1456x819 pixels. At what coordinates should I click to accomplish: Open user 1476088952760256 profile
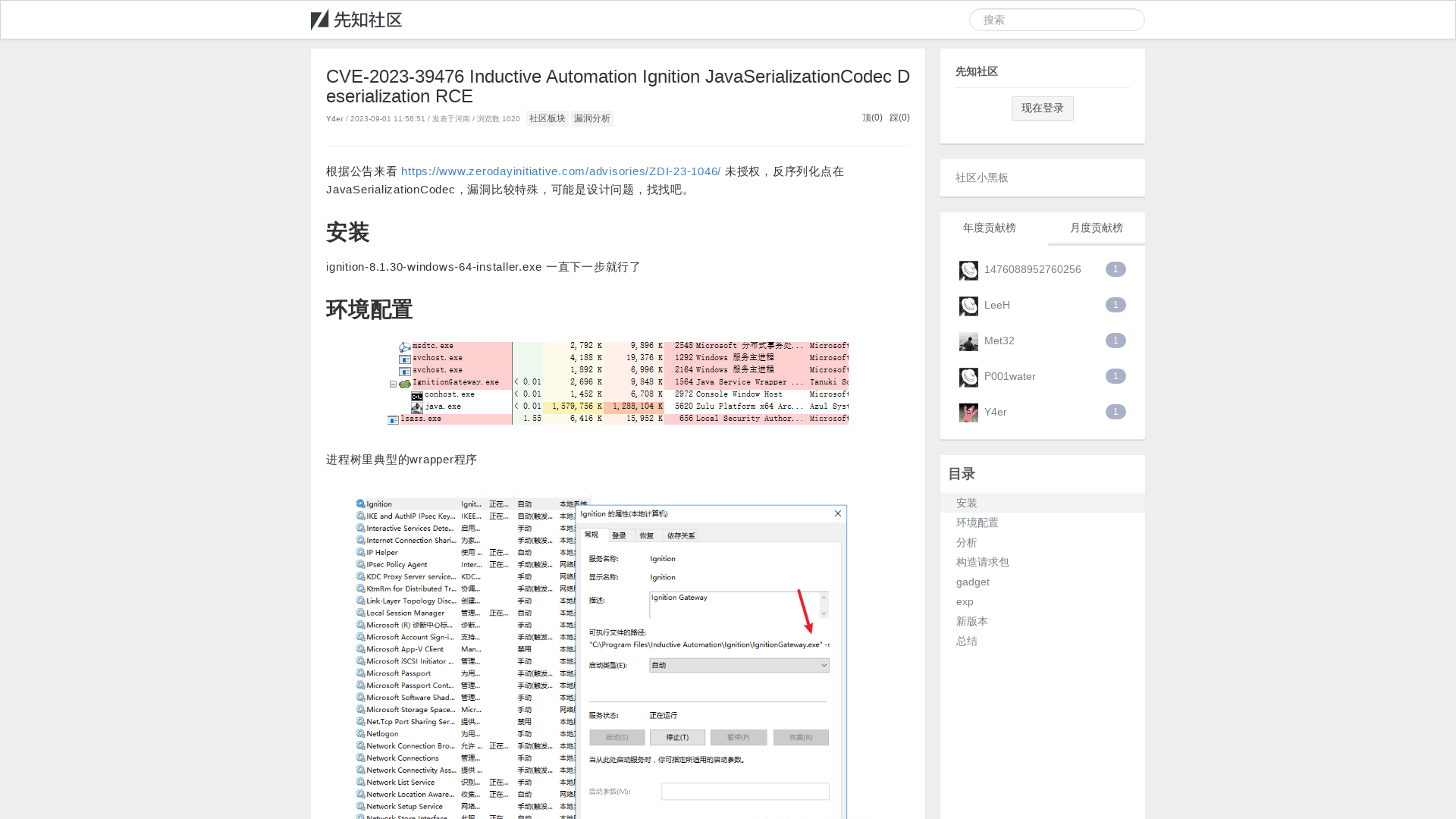(1032, 269)
